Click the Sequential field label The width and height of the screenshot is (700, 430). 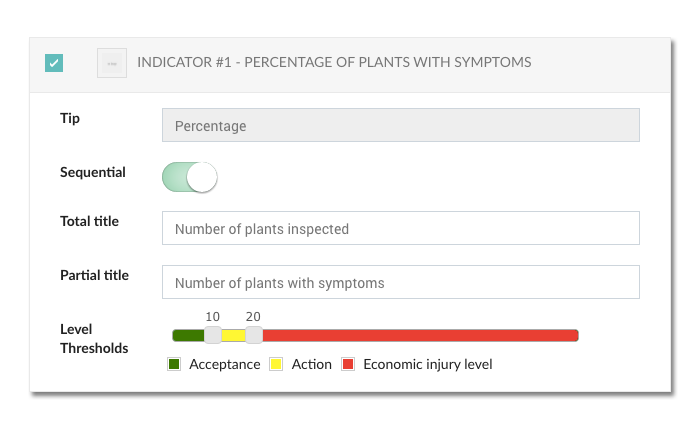tap(93, 172)
